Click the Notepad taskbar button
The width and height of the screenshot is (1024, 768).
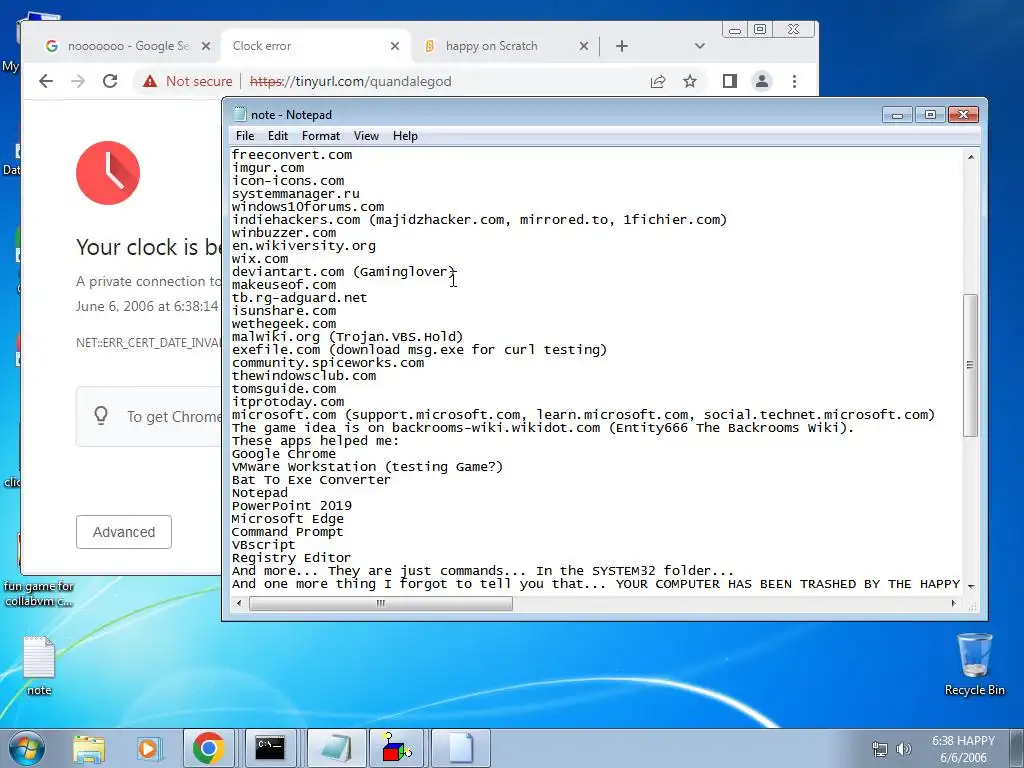[x=337, y=748]
